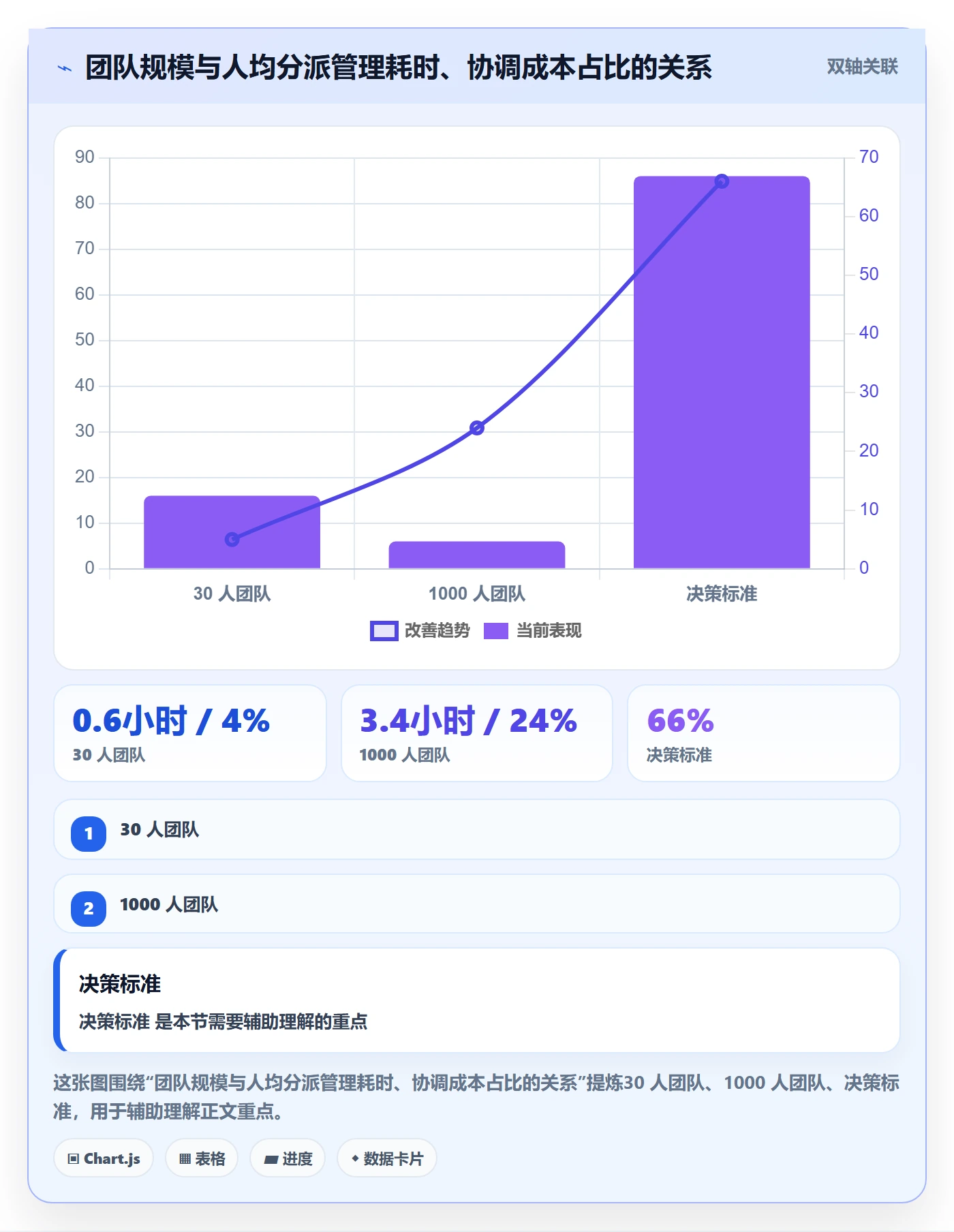This screenshot has height=1232, width=954.
Task: Click the lightning icon beside the title
Action: 65,68
